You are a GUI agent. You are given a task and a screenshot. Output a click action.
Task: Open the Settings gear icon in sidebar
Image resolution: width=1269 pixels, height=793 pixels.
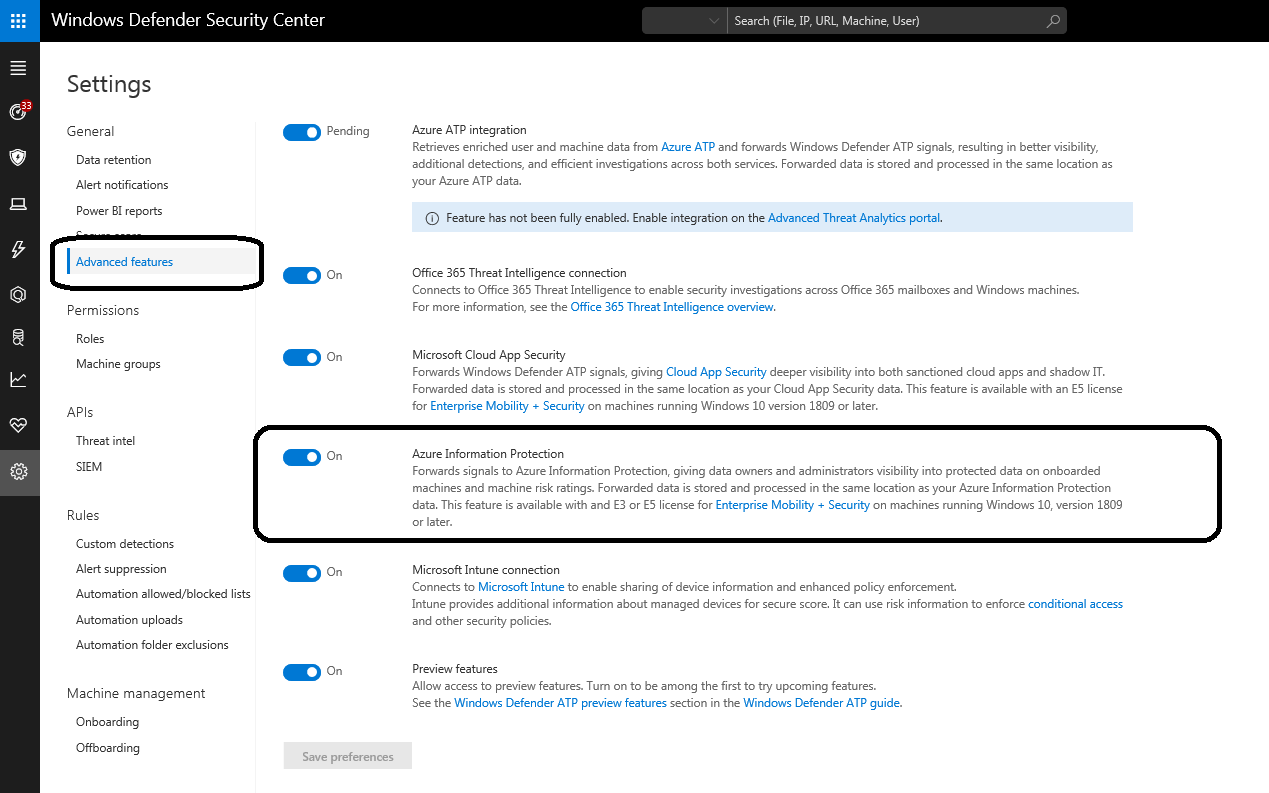(18, 471)
